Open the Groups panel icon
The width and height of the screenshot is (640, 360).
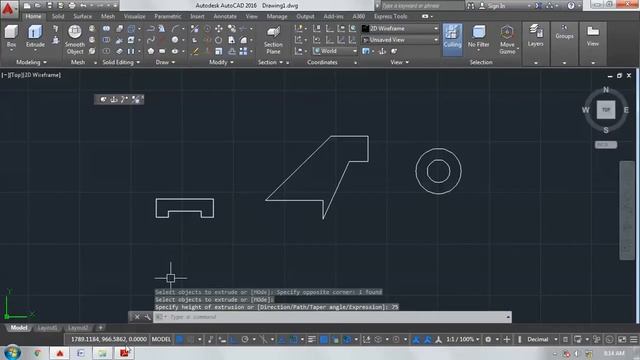coord(564,28)
